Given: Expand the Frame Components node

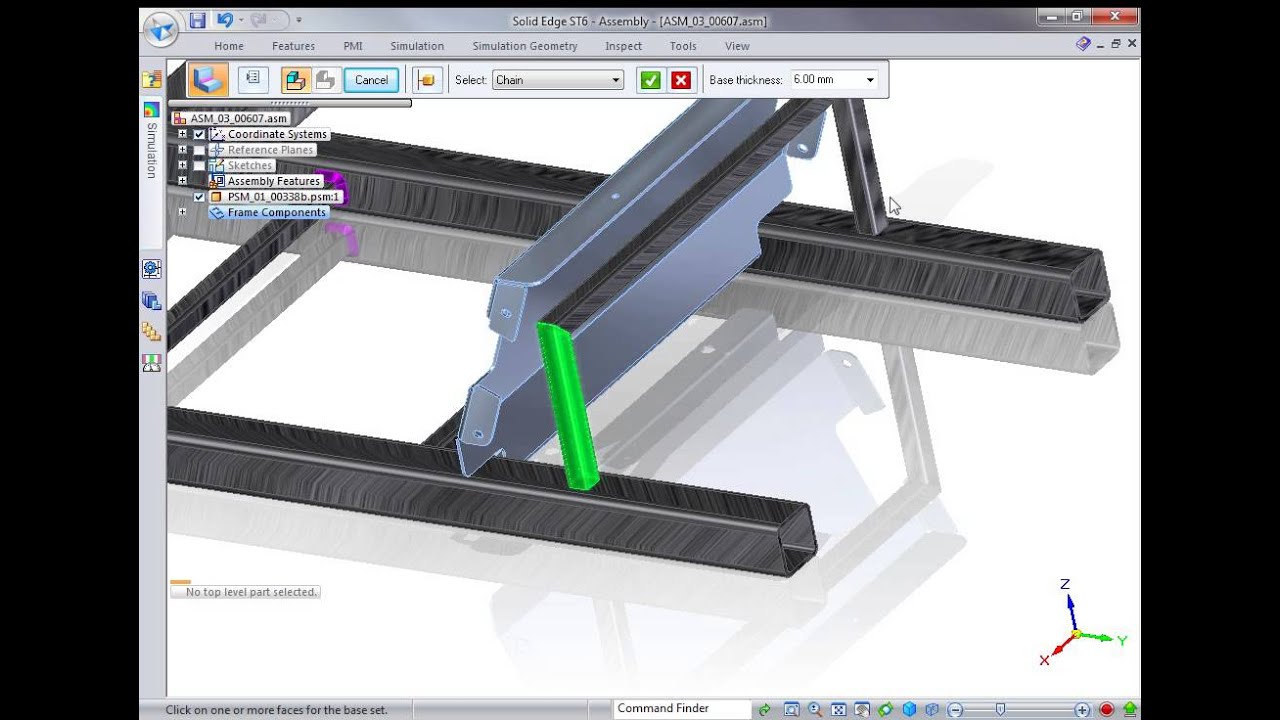Looking at the screenshot, I should tap(182, 212).
